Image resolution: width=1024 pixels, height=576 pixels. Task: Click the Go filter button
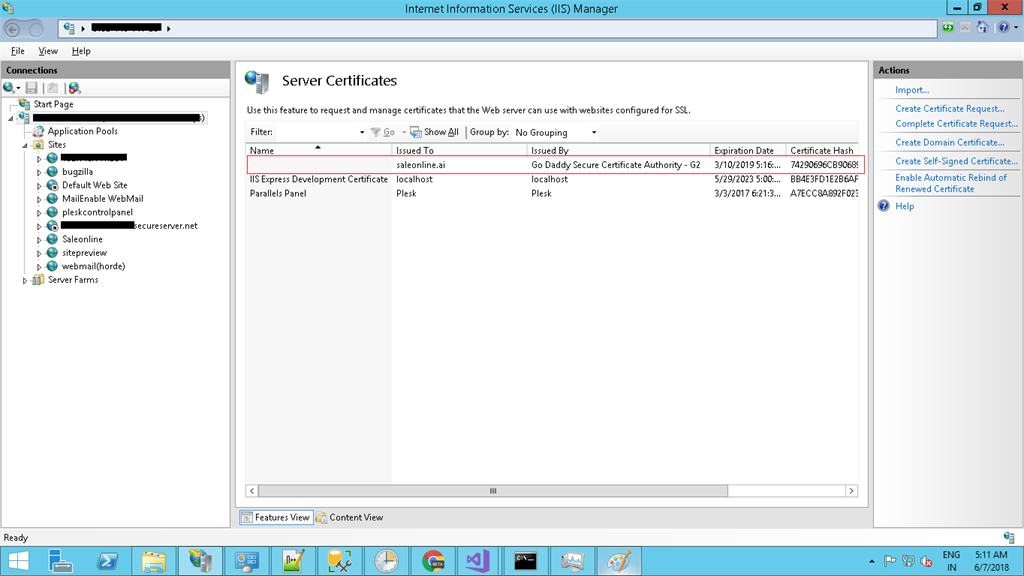click(x=383, y=132)
